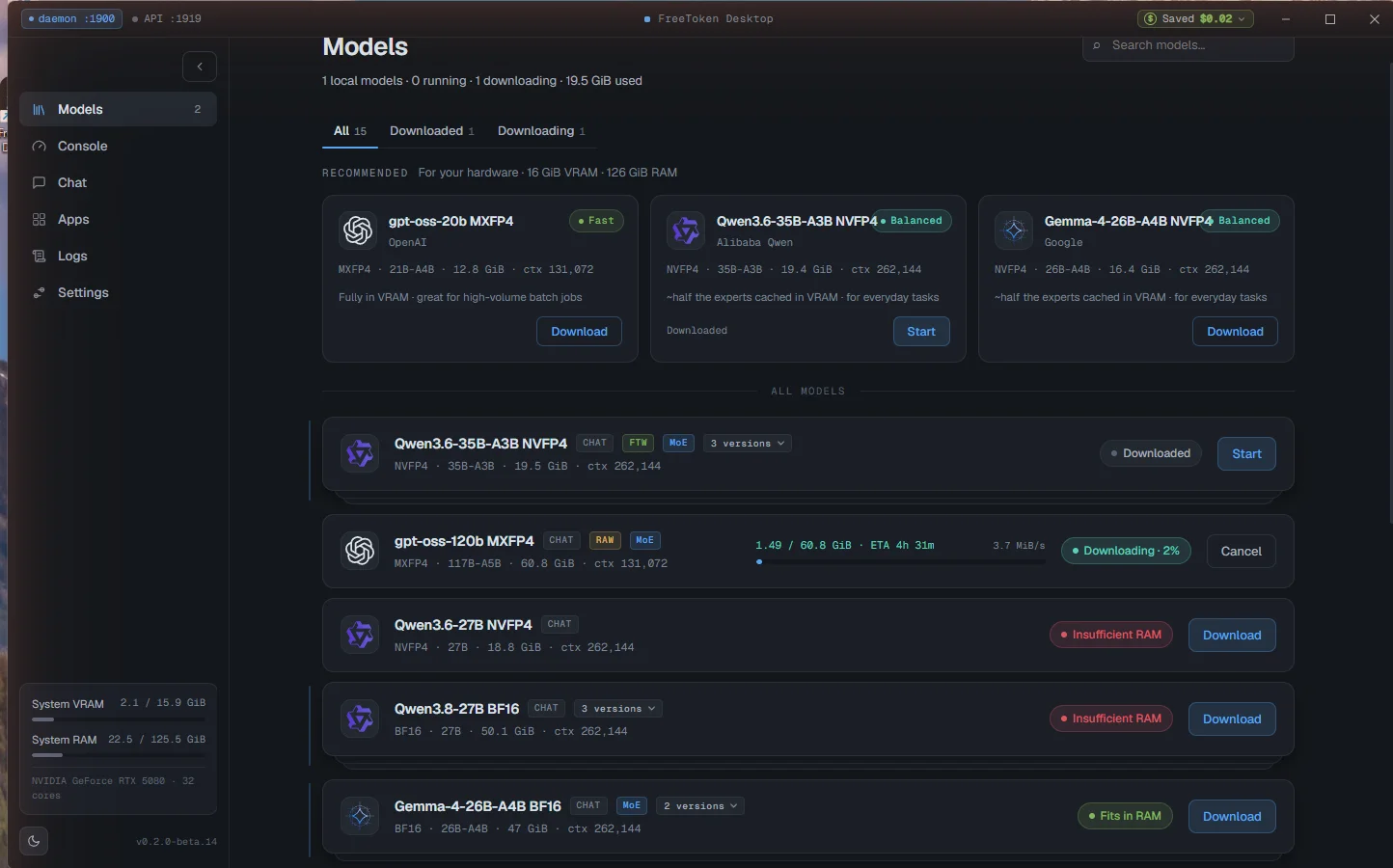The width and height of the screenshot is (1393, 868).
Task: Cancel the gpt-oss-120b MXFP4 download
Action: pos(1241,552)
